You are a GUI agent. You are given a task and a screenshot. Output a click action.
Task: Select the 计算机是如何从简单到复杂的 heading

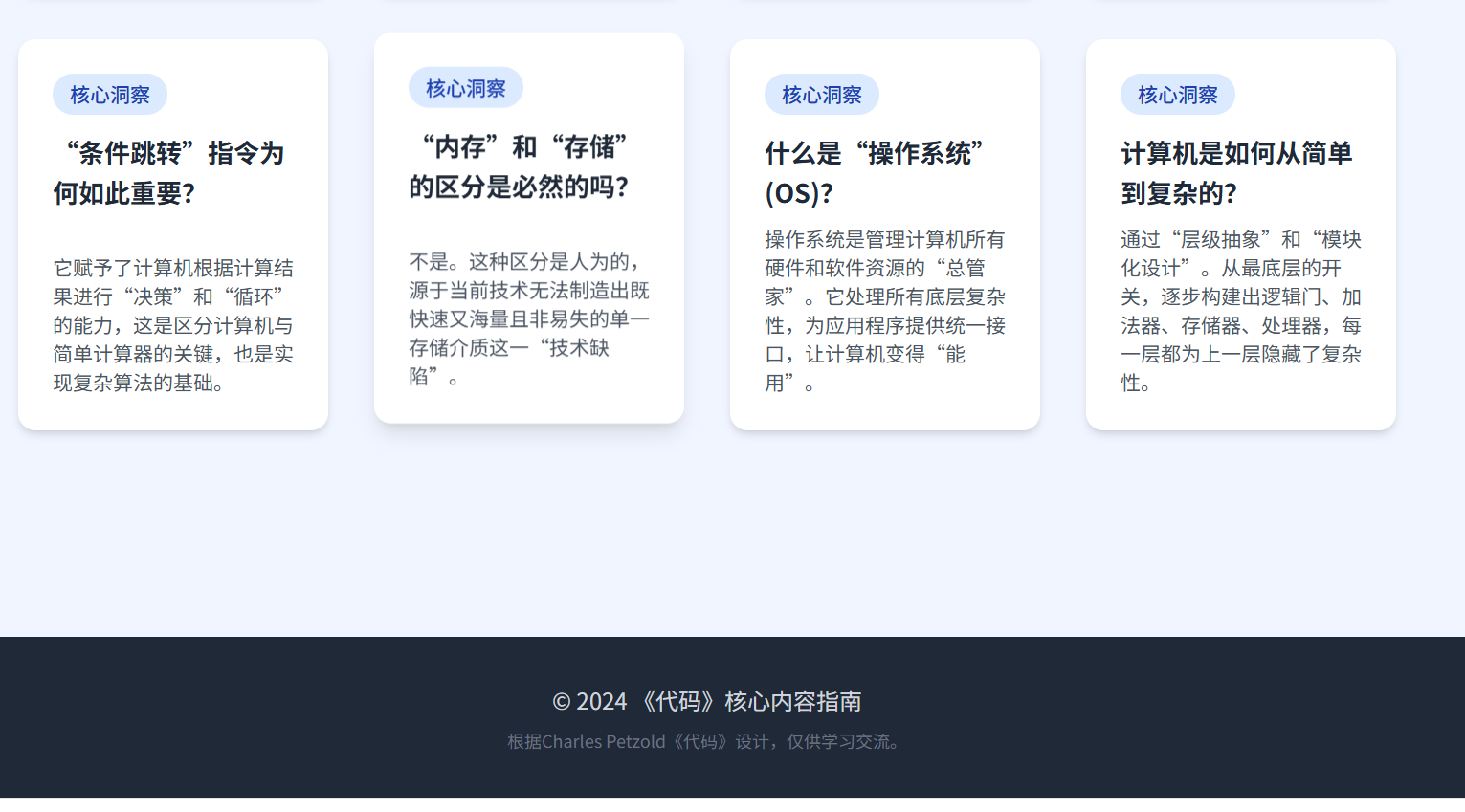(x=1236, y=173)
